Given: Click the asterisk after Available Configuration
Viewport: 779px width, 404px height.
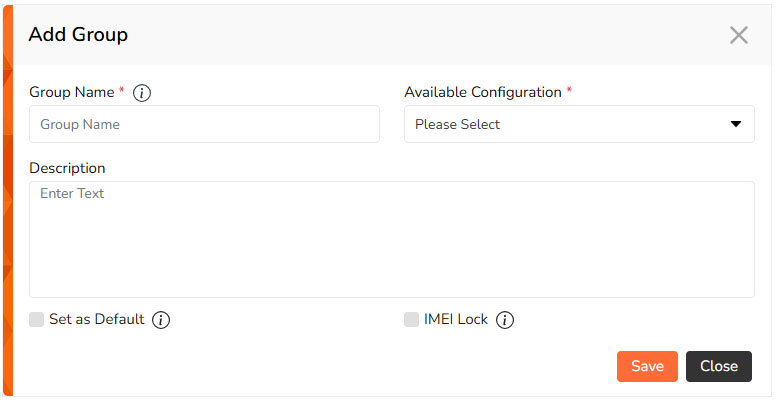Looking at the screenshot, I should (569, 91).
